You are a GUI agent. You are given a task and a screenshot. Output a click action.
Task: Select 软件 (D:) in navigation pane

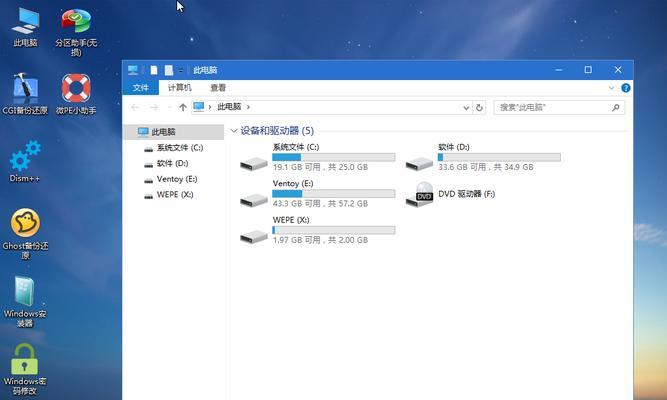(x=174, y=163)
